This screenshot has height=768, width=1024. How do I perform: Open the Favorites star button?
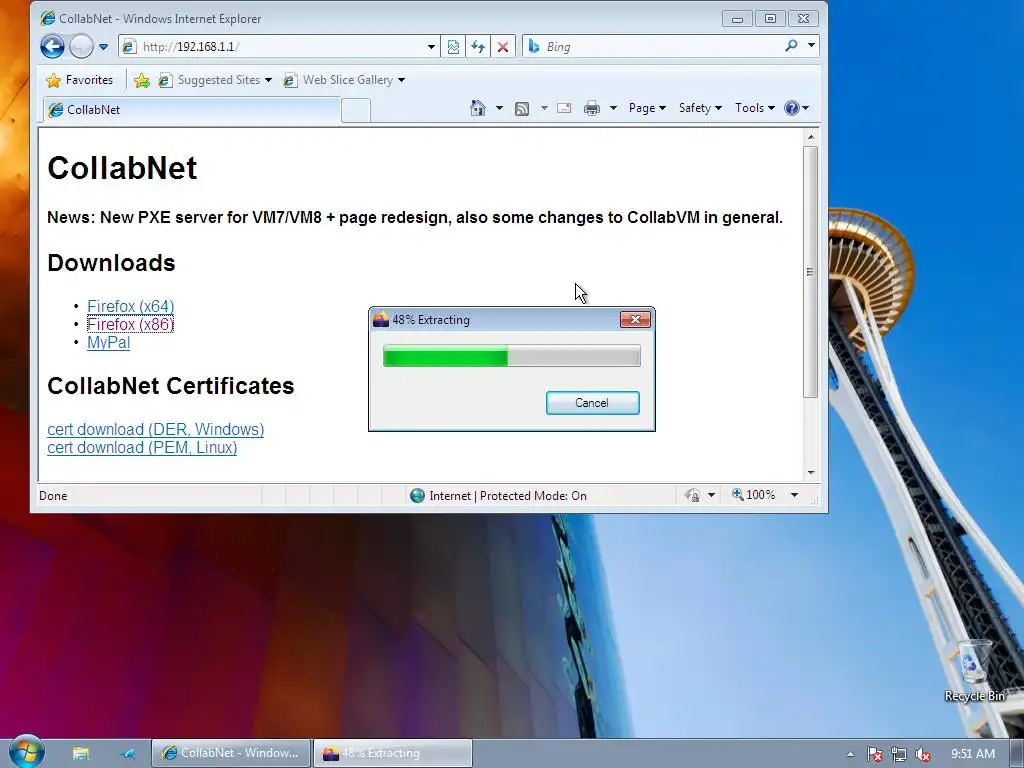80,80
